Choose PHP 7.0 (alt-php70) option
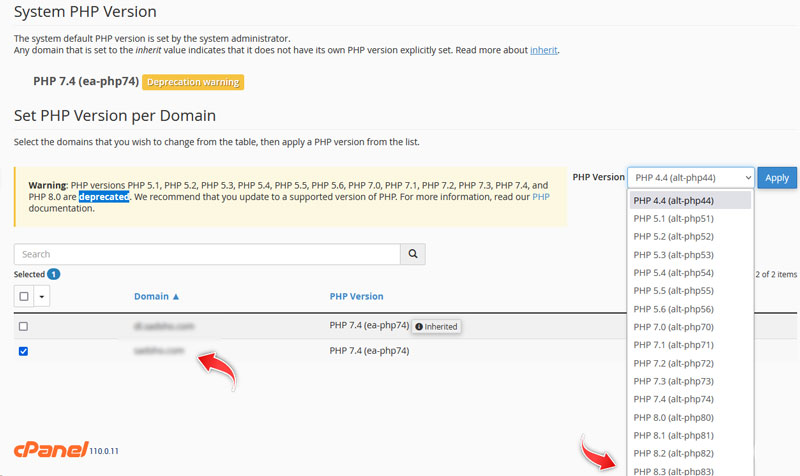 [x=690, y=327]
